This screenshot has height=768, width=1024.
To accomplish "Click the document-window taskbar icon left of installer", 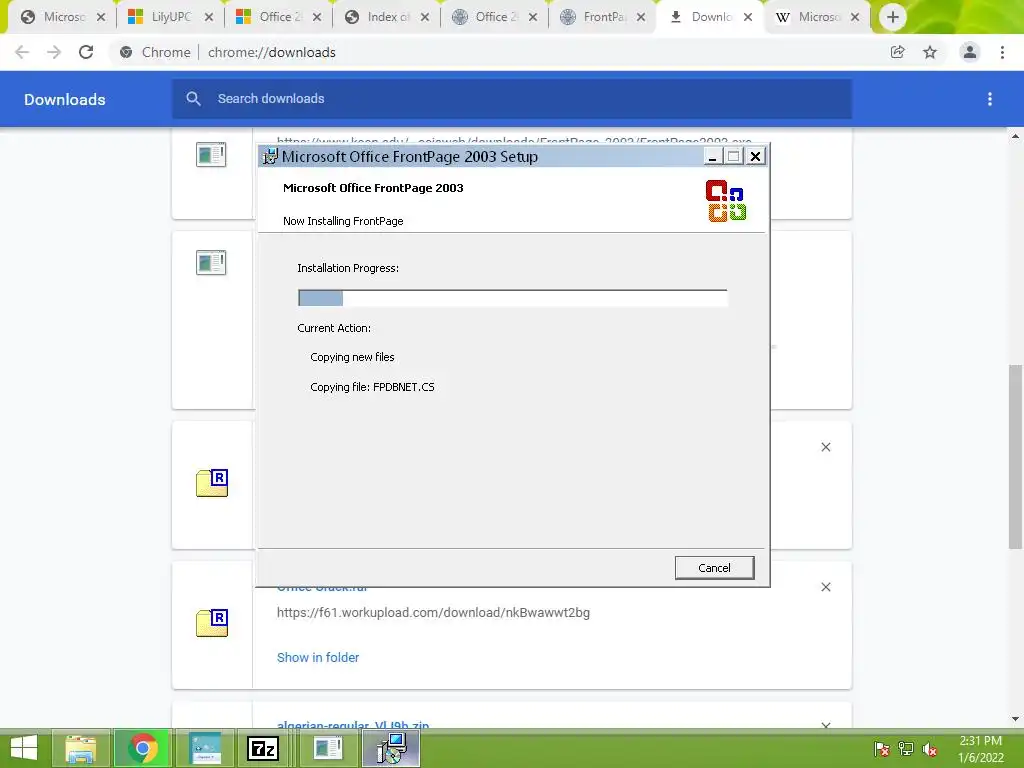I will tap(328, 748).
